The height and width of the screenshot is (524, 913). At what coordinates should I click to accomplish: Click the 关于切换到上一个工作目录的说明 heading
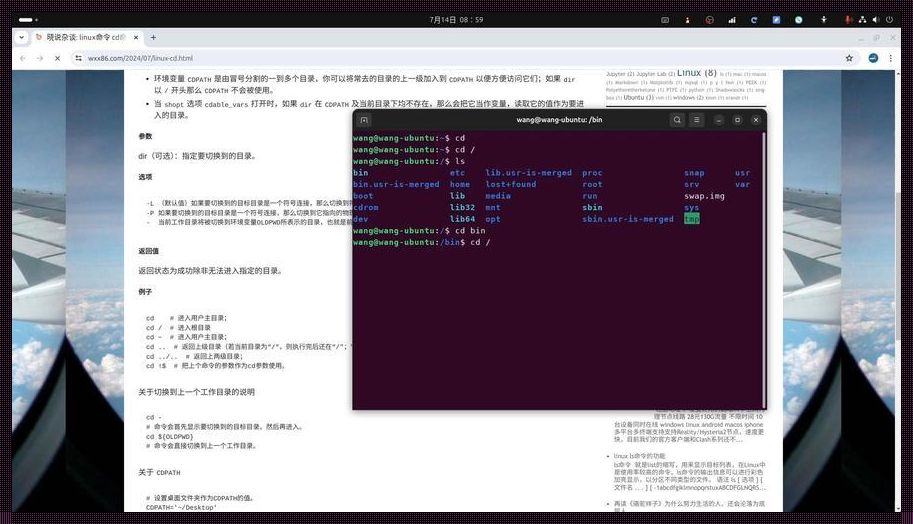(196, 392)
